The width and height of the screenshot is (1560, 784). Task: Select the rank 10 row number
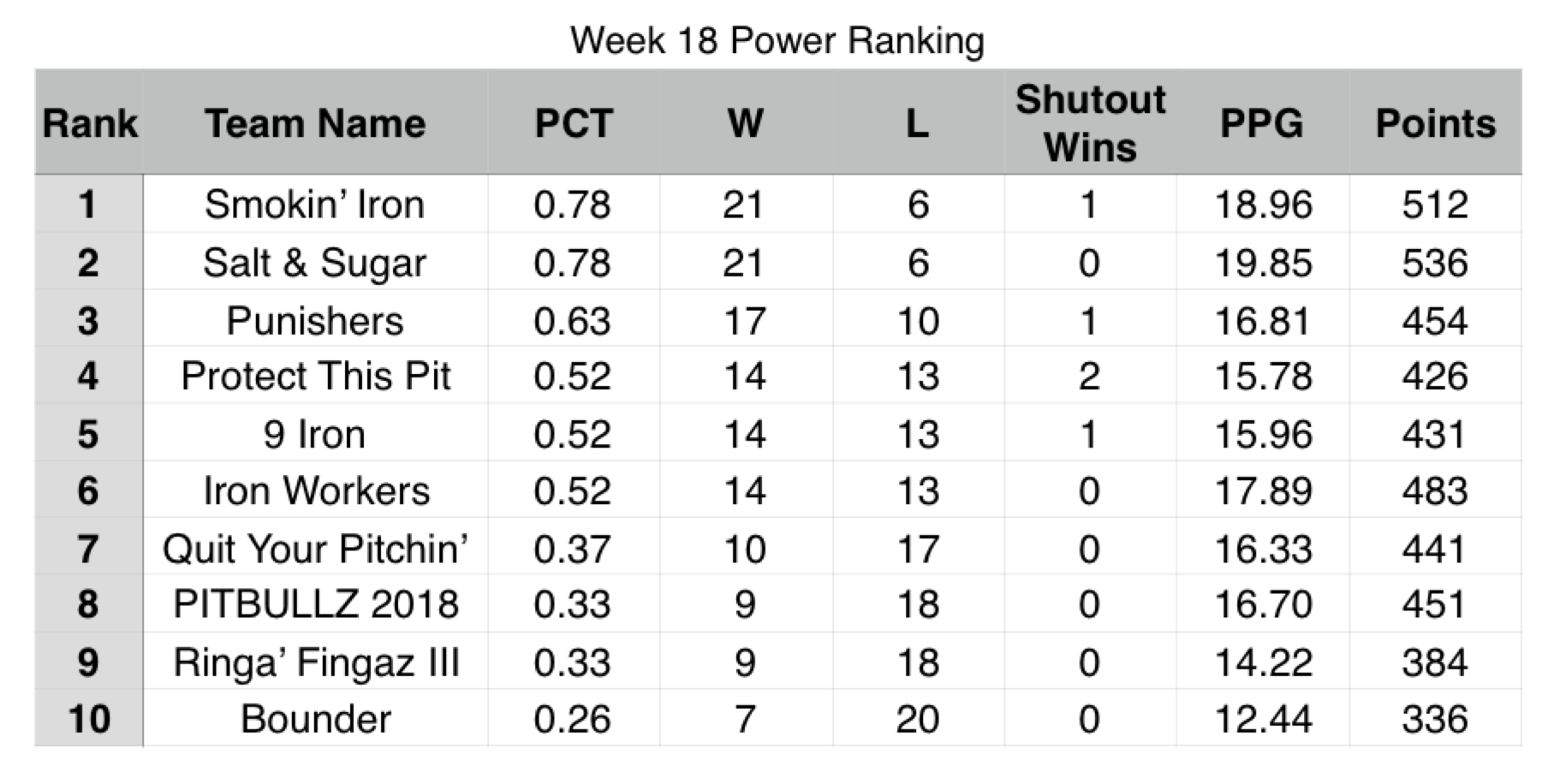(89, 719)
